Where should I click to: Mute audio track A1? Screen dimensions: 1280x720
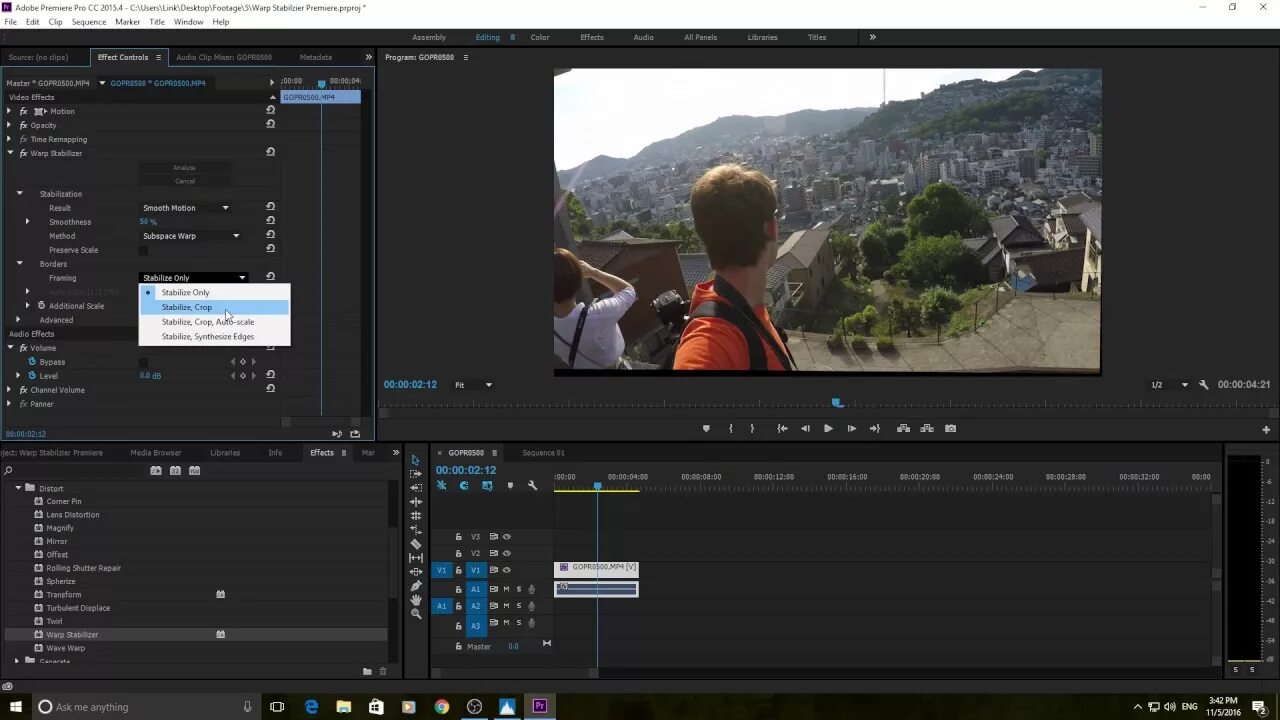pyautogui.click(x=506, y=589)
